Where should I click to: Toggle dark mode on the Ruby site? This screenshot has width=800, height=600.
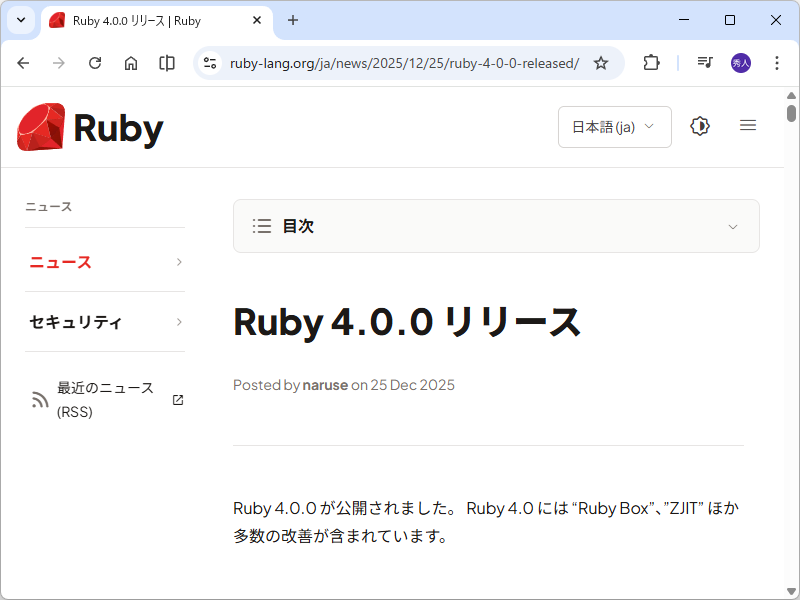click(x=699, y=125)
